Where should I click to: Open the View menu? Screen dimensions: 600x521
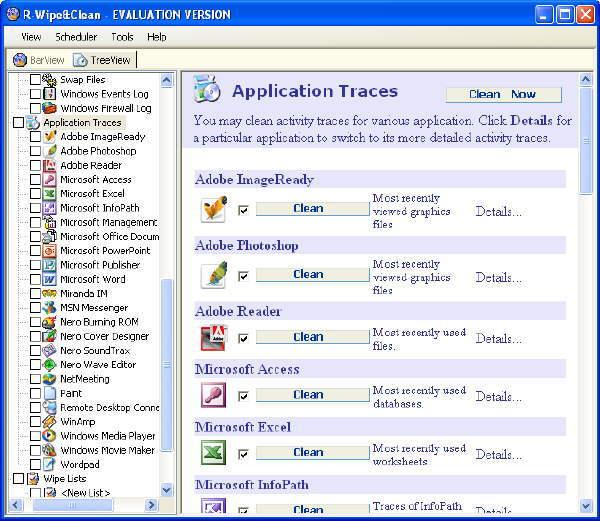click(x=31, y=37)
